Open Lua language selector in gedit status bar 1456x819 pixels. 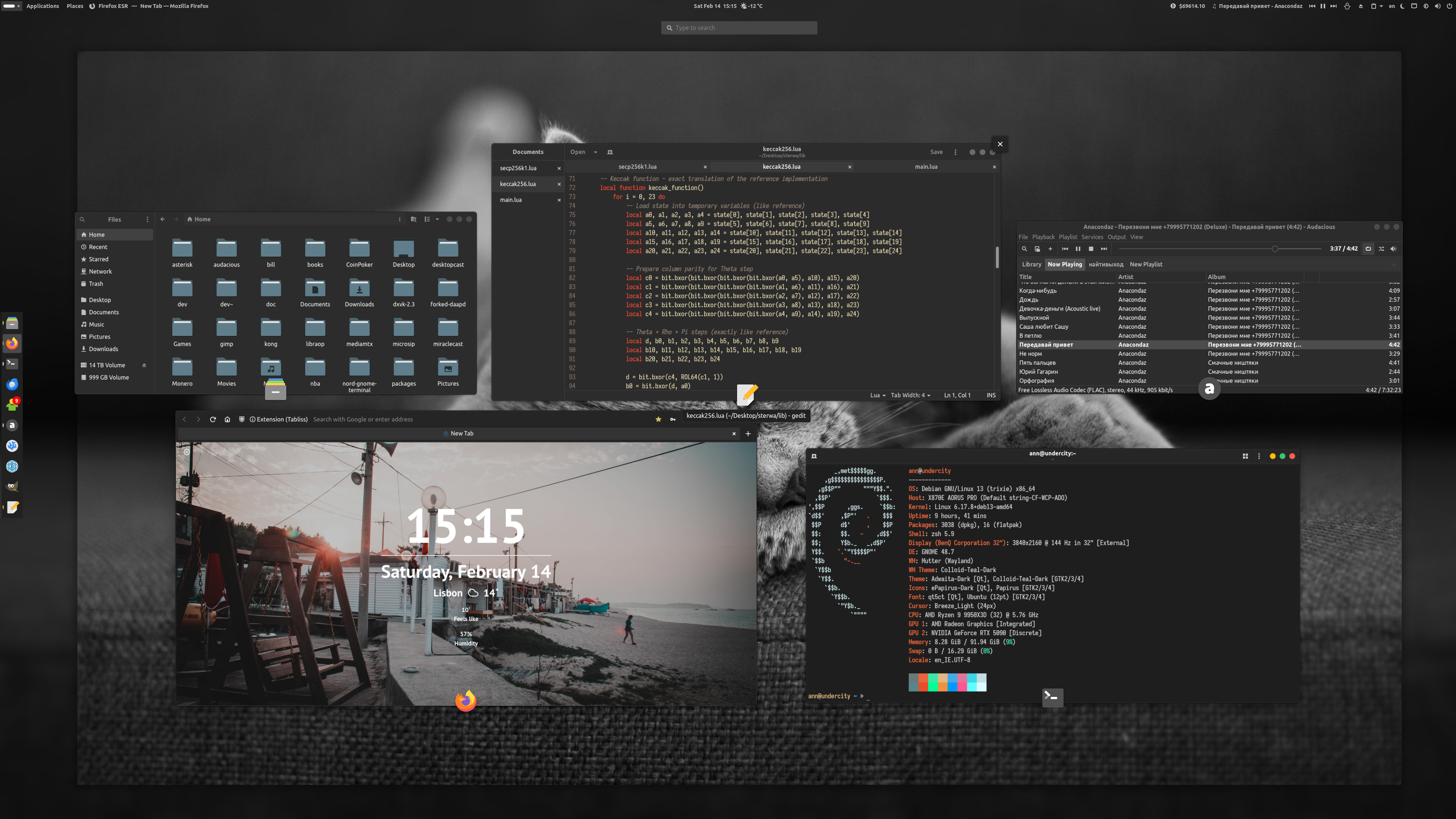[877, 395]
